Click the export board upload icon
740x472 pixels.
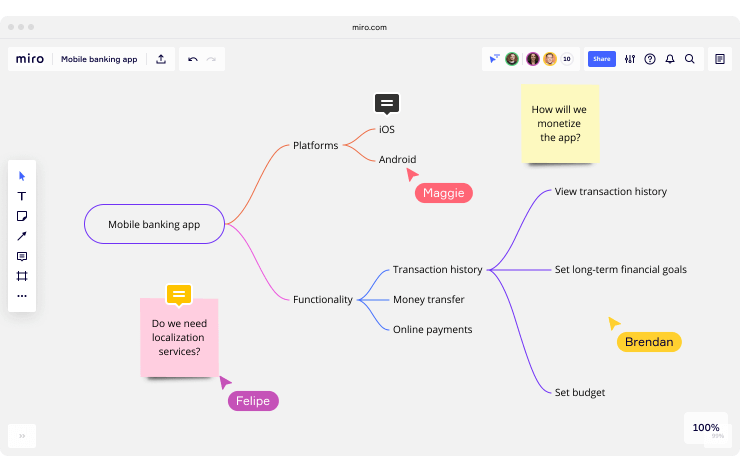pos(161,59)
